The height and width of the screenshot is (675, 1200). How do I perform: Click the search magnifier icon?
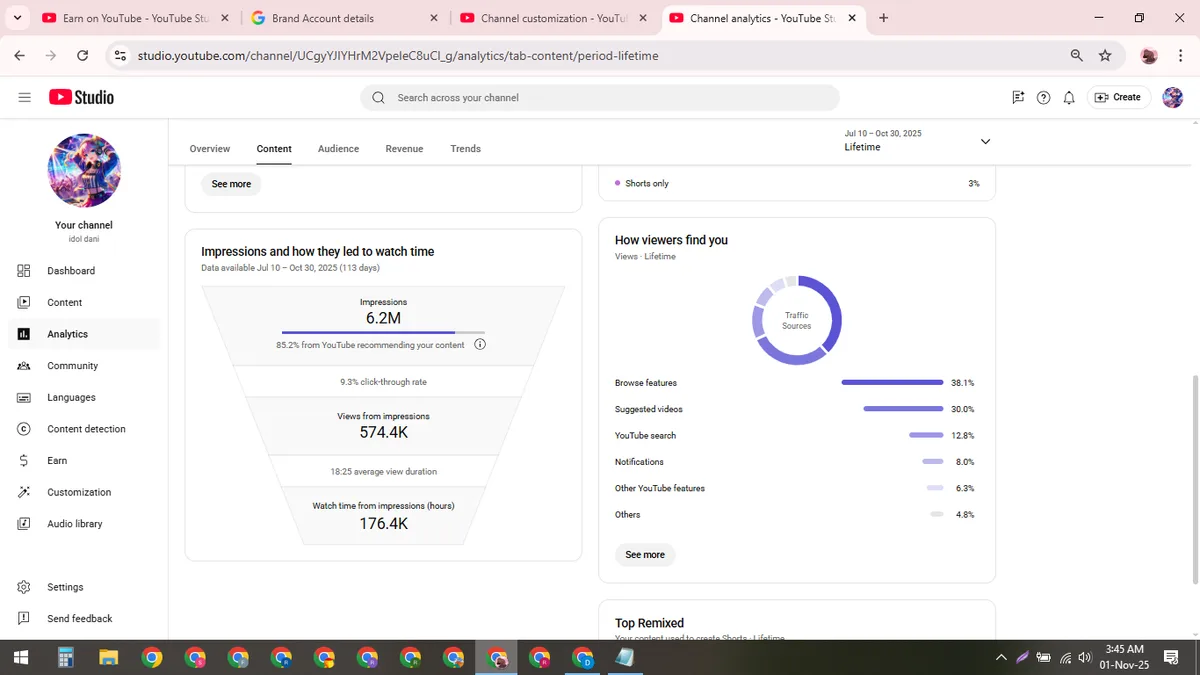point(378,97)
